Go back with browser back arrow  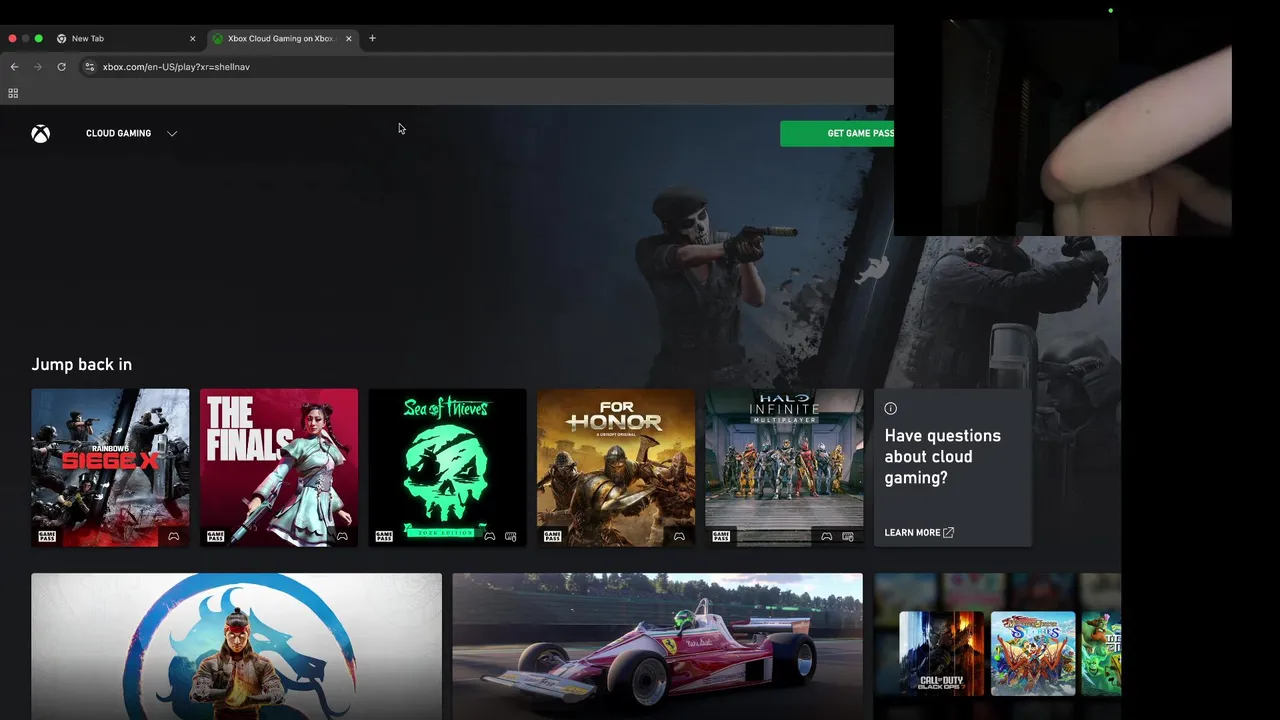click(14, 67)
